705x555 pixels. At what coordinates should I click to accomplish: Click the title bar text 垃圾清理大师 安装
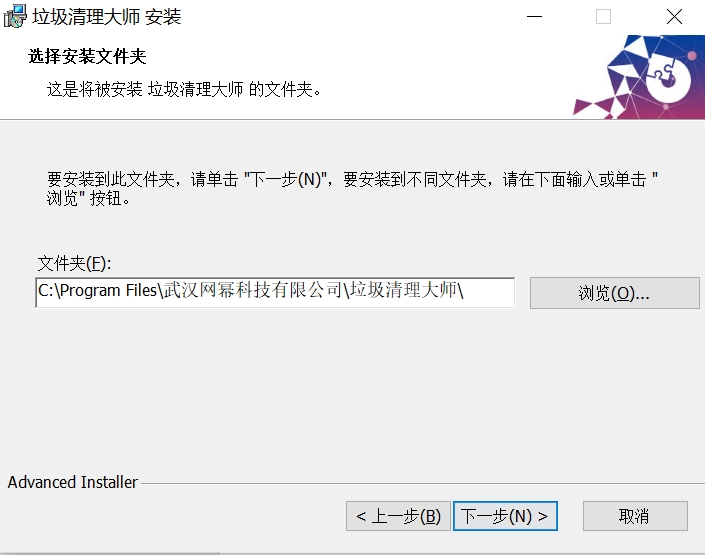pos(107,17)
